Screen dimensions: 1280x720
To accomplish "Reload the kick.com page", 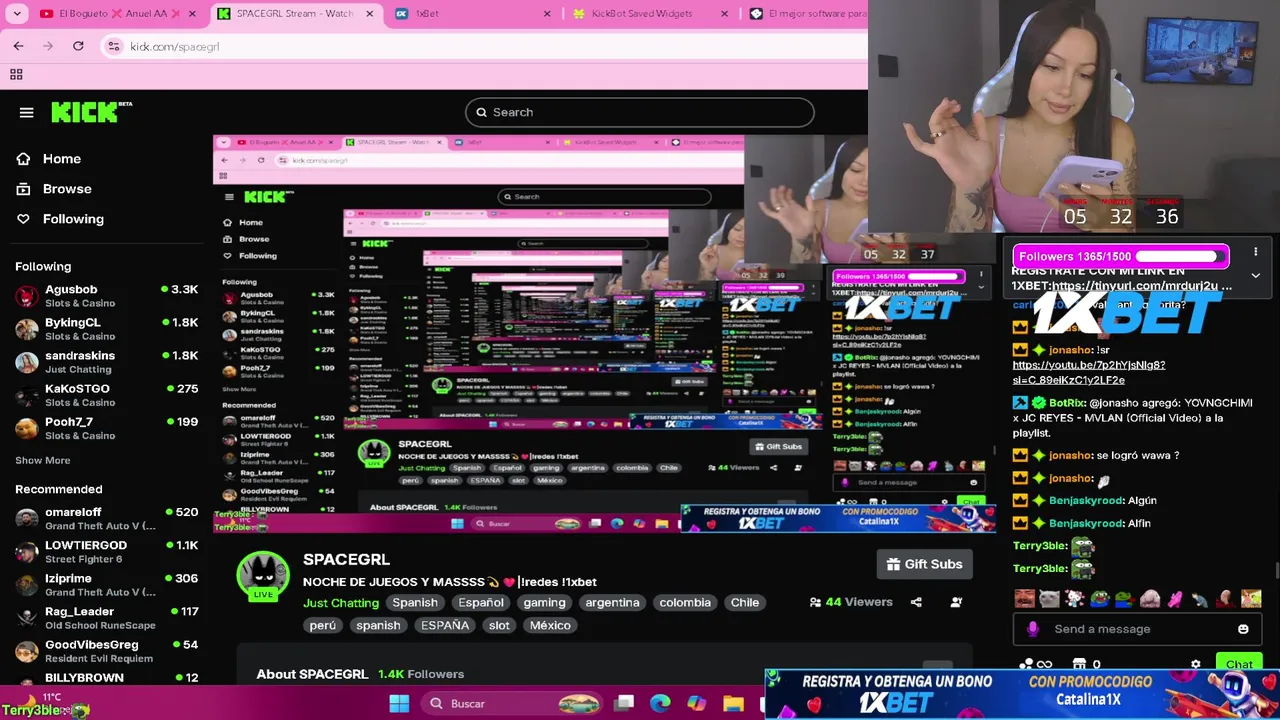I will 78,46.
